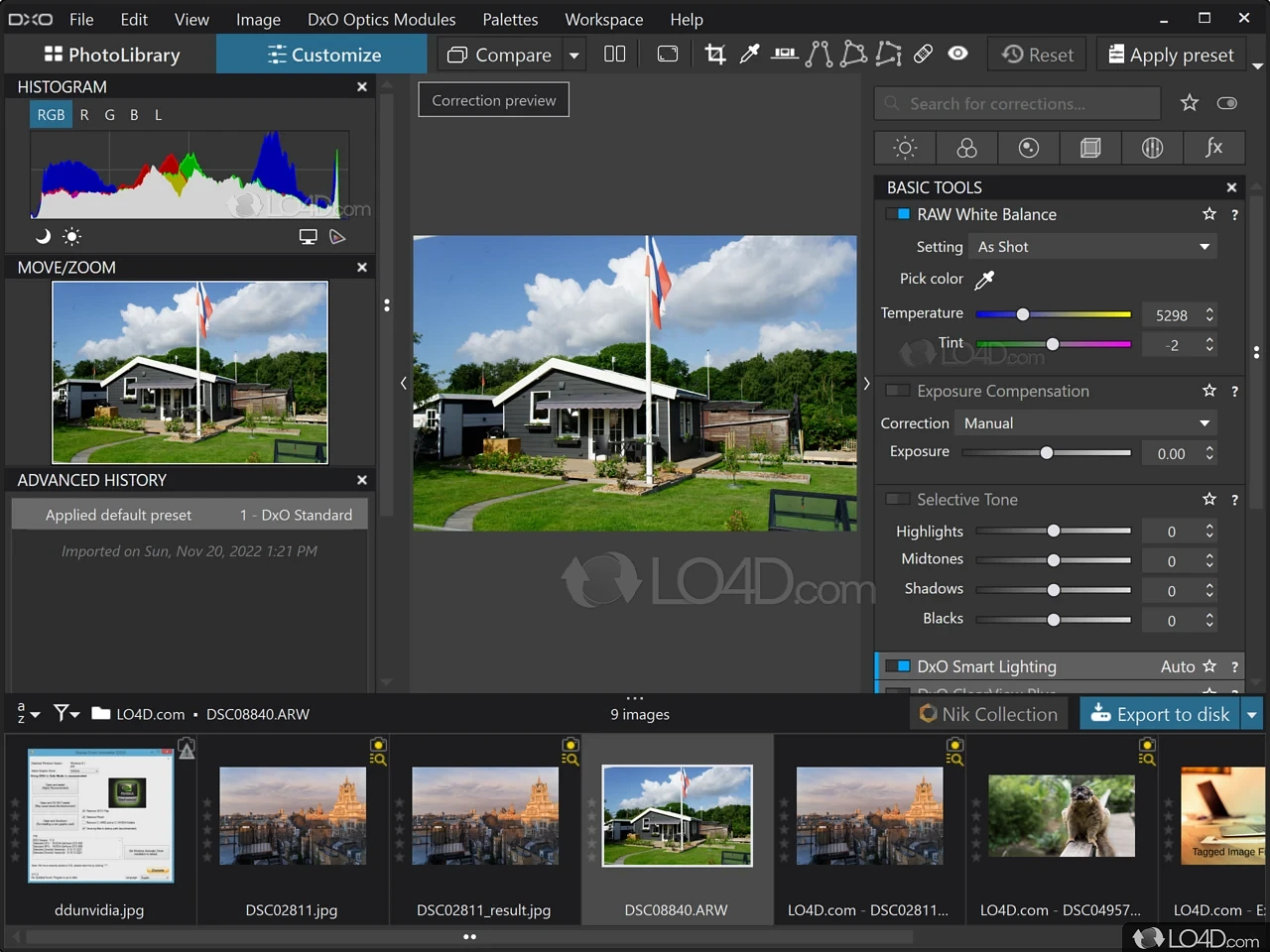Select the DSC02811_result.jpg thumbnail

coord(485,816)
